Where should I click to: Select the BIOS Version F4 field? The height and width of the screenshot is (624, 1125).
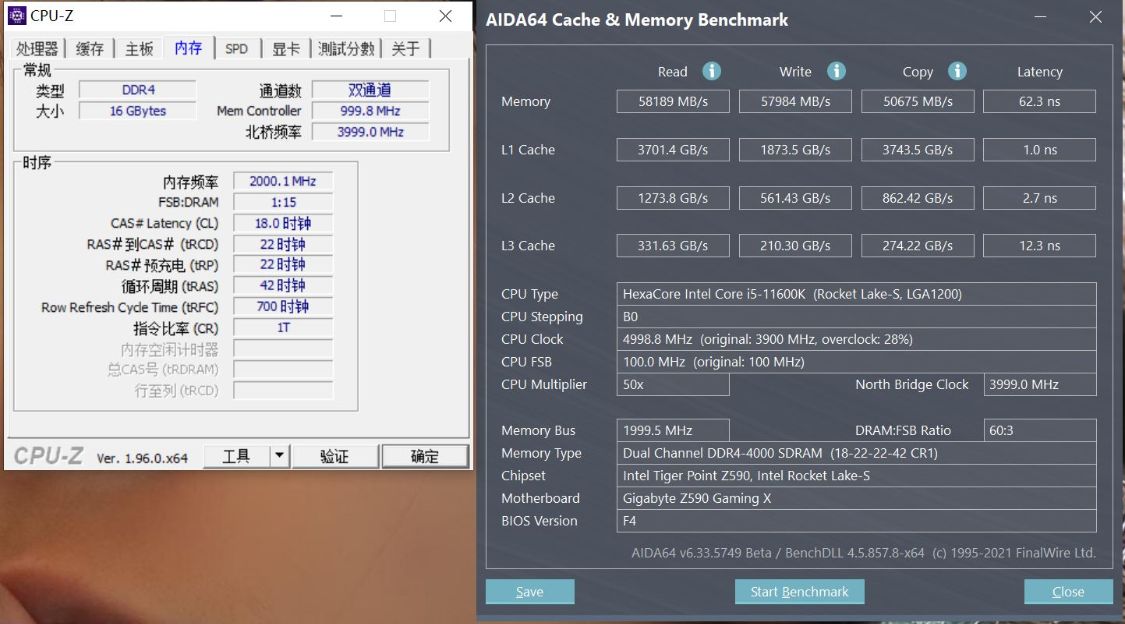point(857,520)
